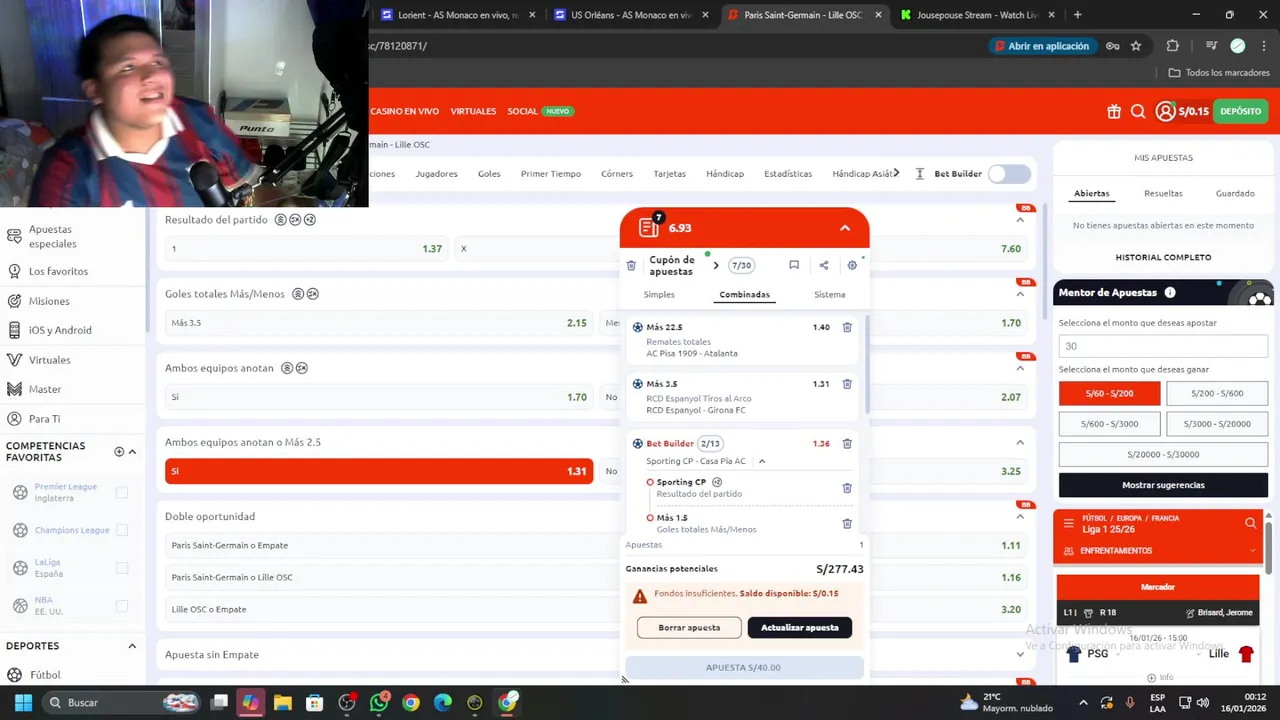
Task: Select the Combinadas tab
Action: coord(744,295)
